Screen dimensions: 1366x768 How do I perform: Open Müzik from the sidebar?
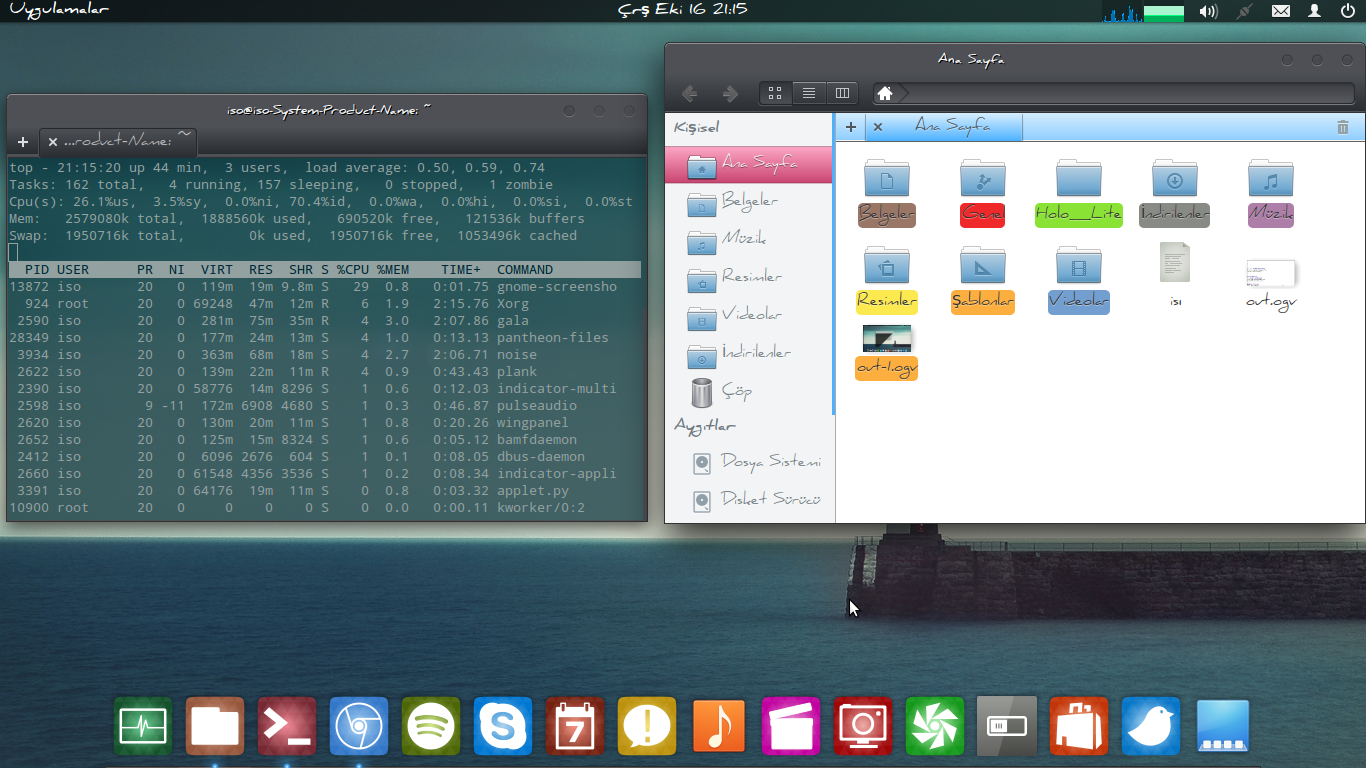[x=748, y=240]
